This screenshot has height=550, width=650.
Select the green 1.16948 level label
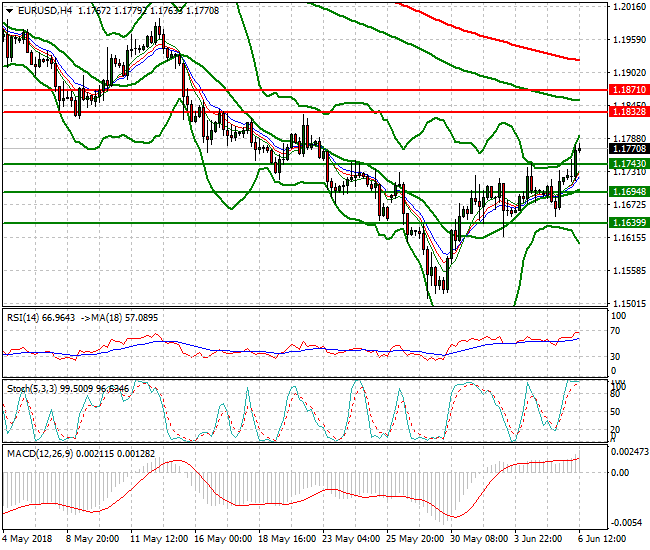tap(627, 191)
